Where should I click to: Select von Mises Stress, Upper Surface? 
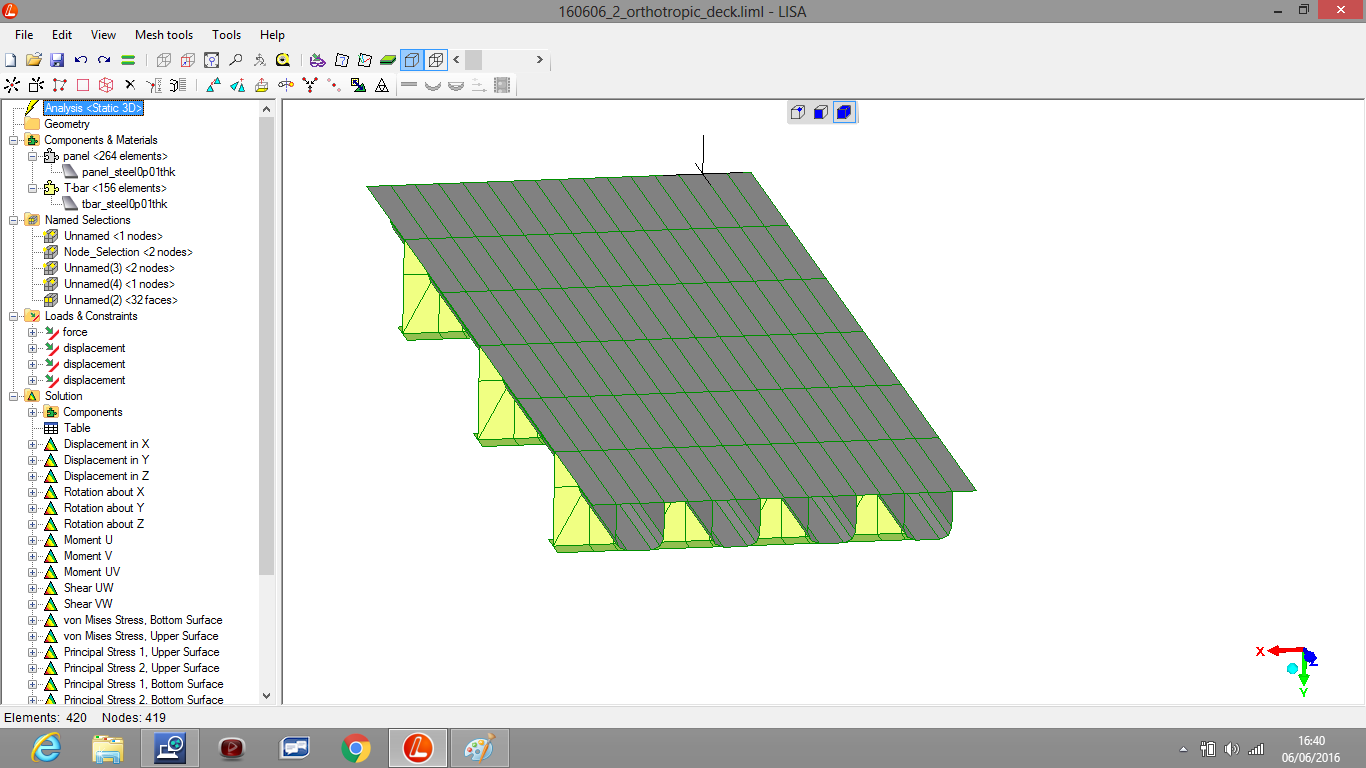(140, 636)
